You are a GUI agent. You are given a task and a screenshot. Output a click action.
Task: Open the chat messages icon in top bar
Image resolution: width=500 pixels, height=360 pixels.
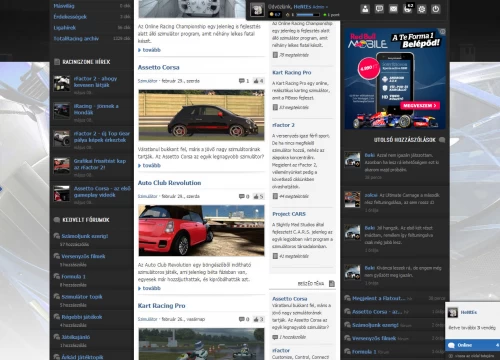pos(379,9)
